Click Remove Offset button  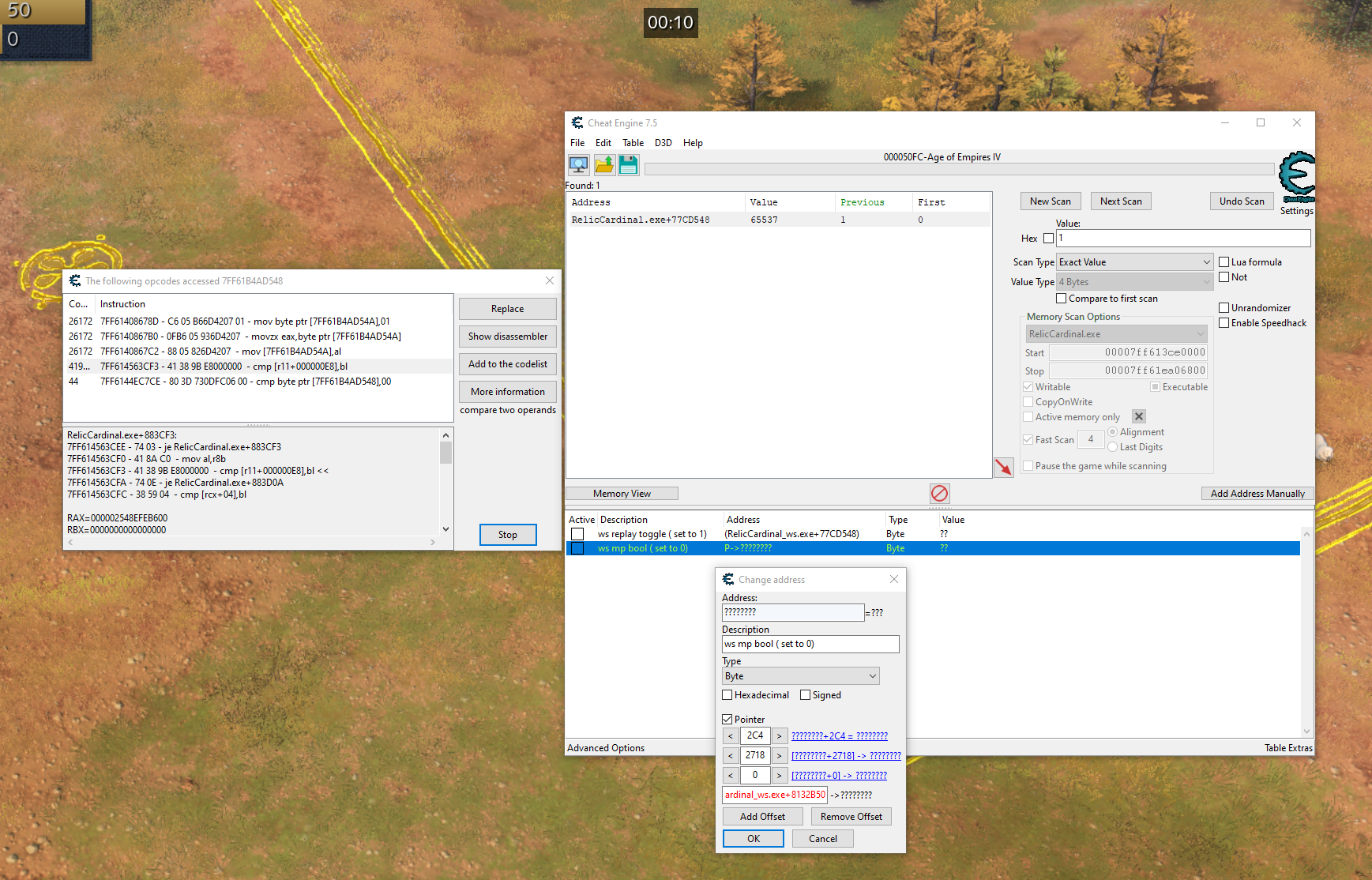[851, 817]
